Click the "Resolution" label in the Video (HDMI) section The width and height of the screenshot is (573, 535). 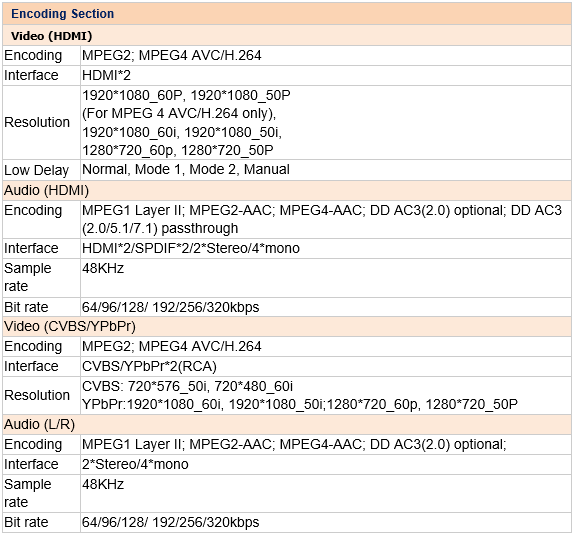[x=37, y=122]
